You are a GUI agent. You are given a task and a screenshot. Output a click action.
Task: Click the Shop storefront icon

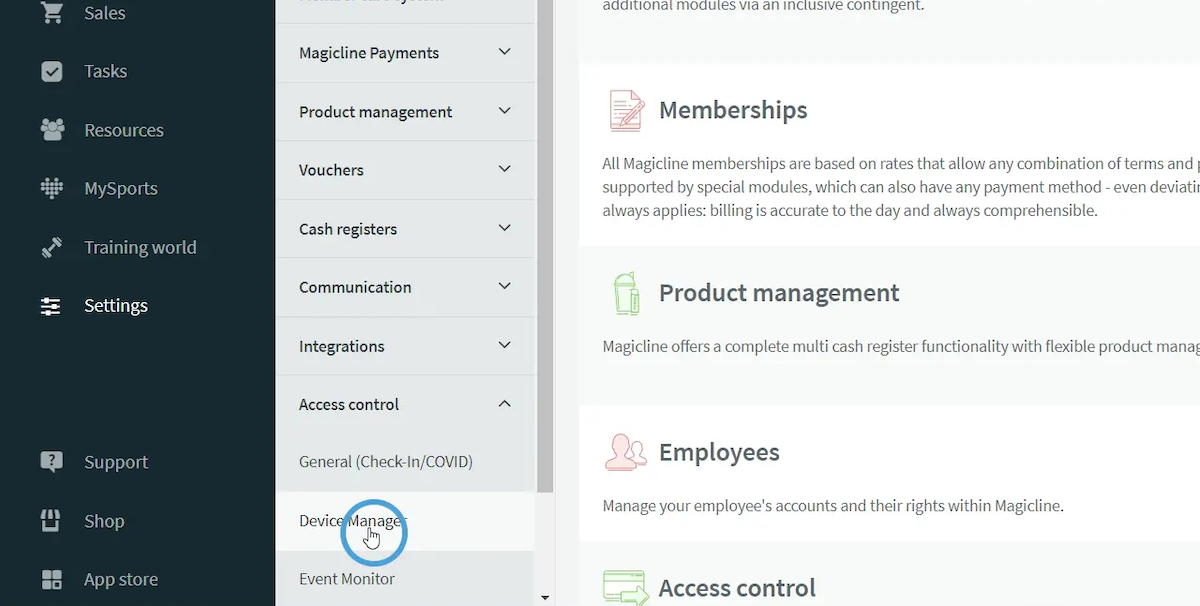click(51, 521)
